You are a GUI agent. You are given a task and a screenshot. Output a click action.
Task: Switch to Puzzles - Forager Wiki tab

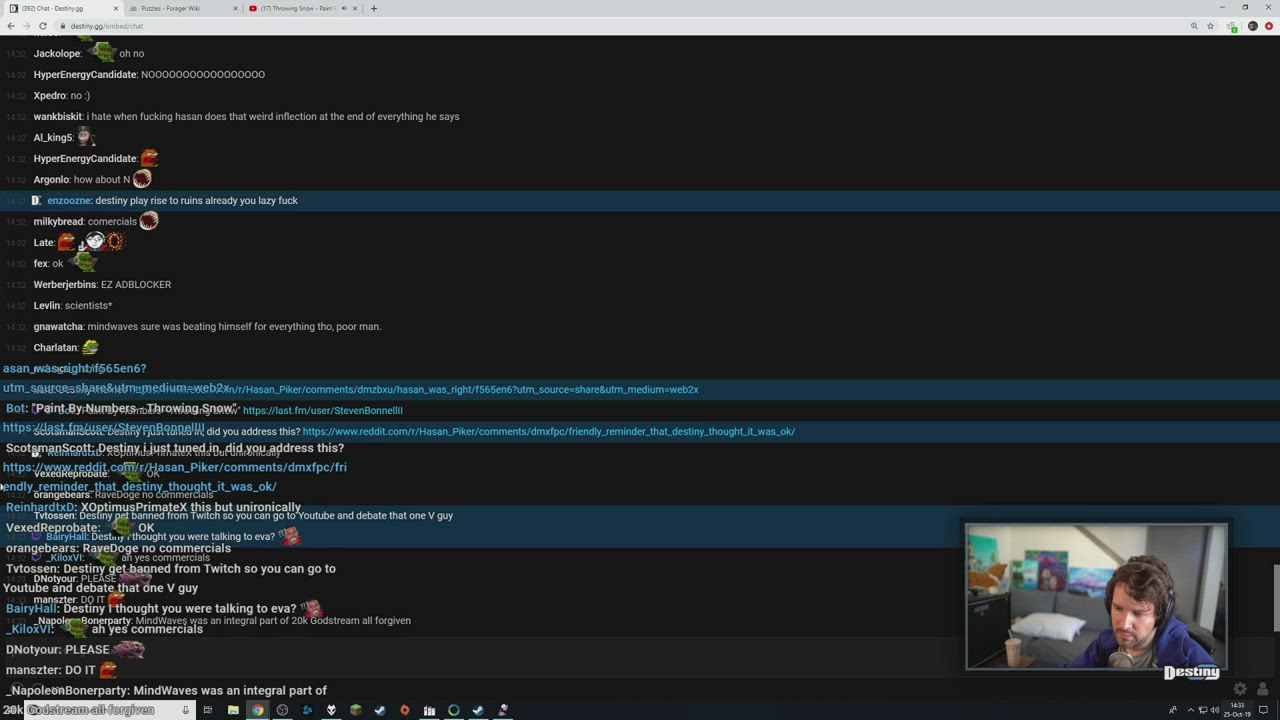coord(183,8)
